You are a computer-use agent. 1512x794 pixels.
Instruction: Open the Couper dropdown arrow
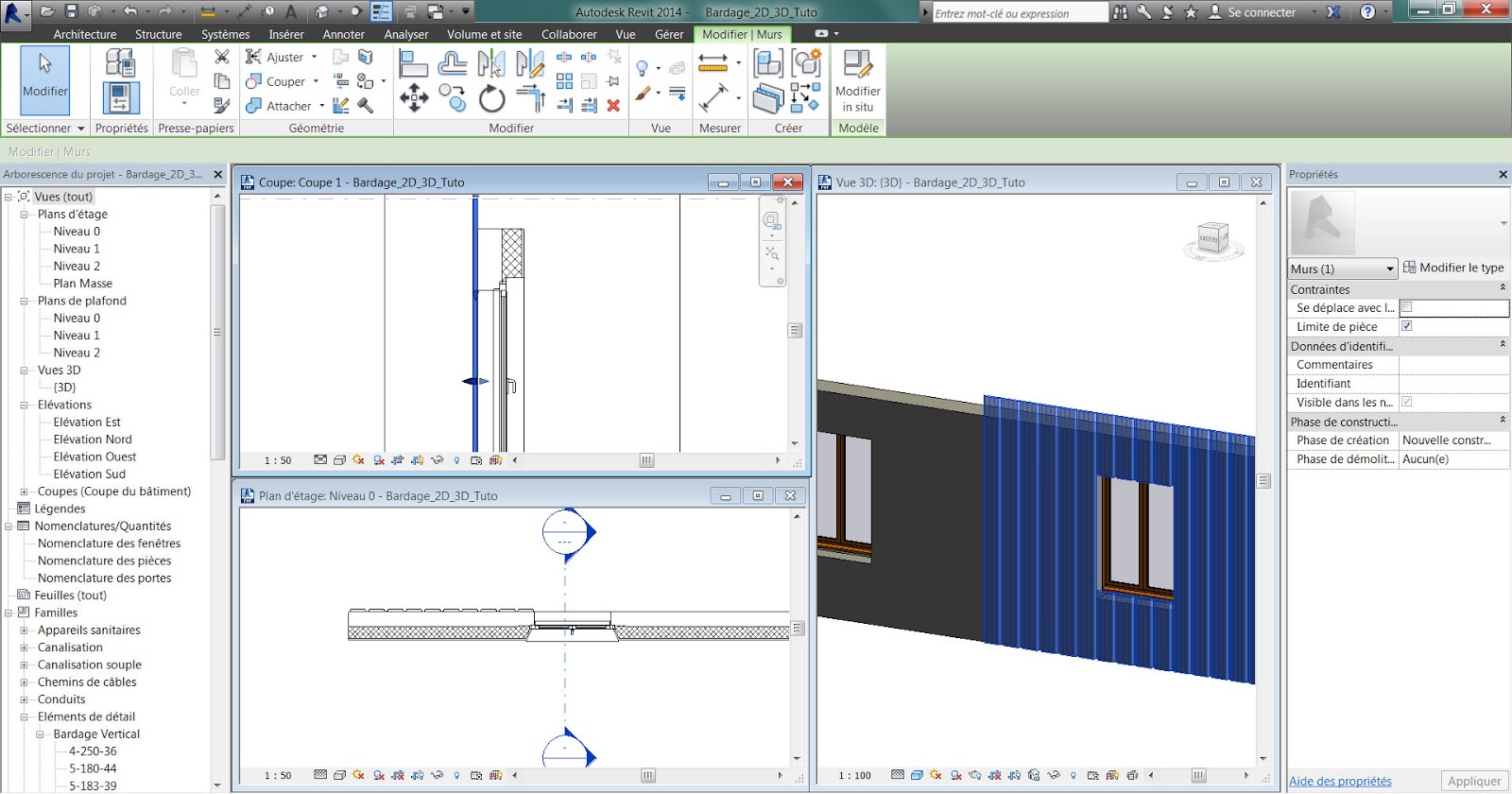(x=316, y=81)
